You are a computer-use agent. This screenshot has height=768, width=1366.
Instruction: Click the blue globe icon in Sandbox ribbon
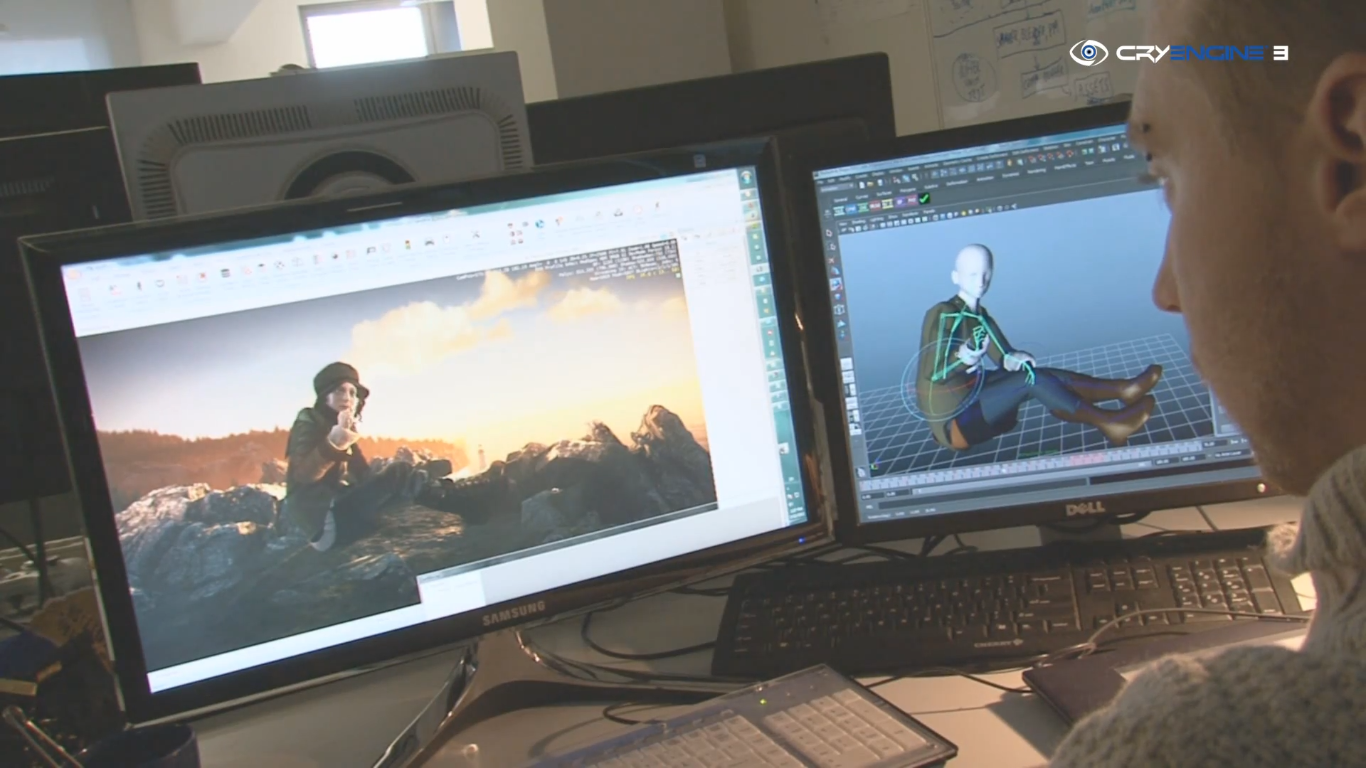[540, 224]
